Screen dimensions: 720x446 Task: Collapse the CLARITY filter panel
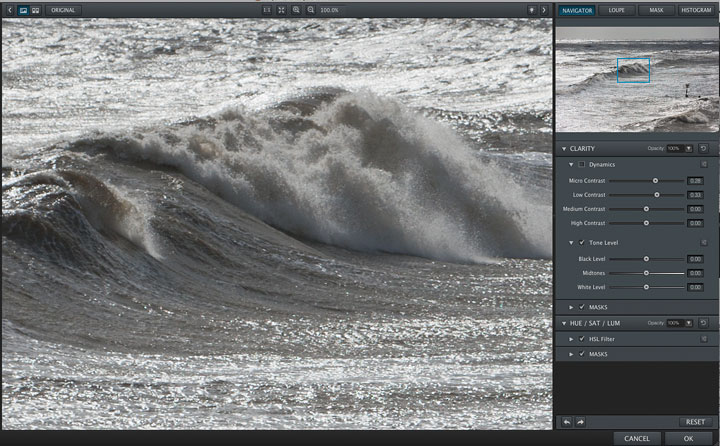pyautogui.click(x=564, y=149)
